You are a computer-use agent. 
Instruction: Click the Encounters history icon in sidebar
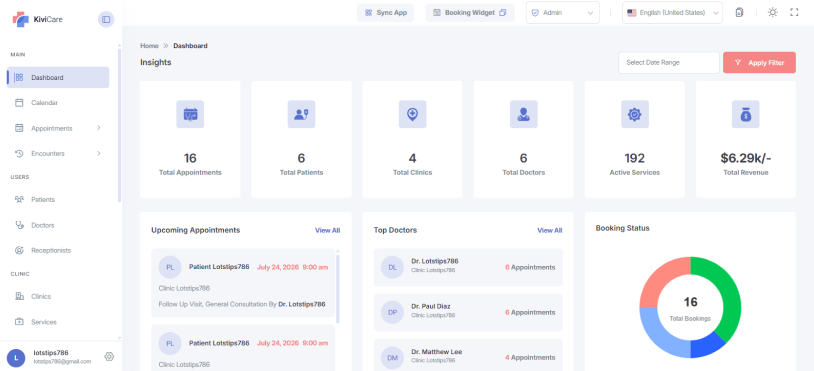pyautogui.click(x=19, y=154)
